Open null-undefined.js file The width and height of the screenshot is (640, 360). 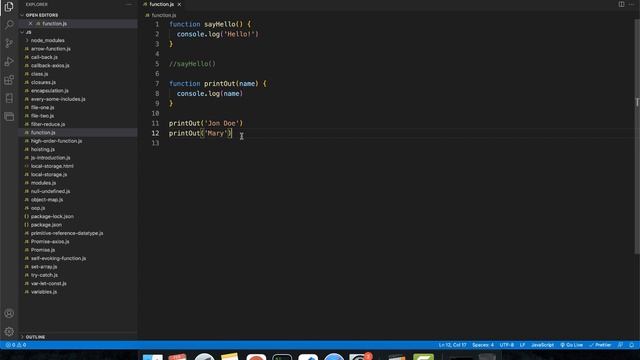pyautogui.click(x=50, y=191)
